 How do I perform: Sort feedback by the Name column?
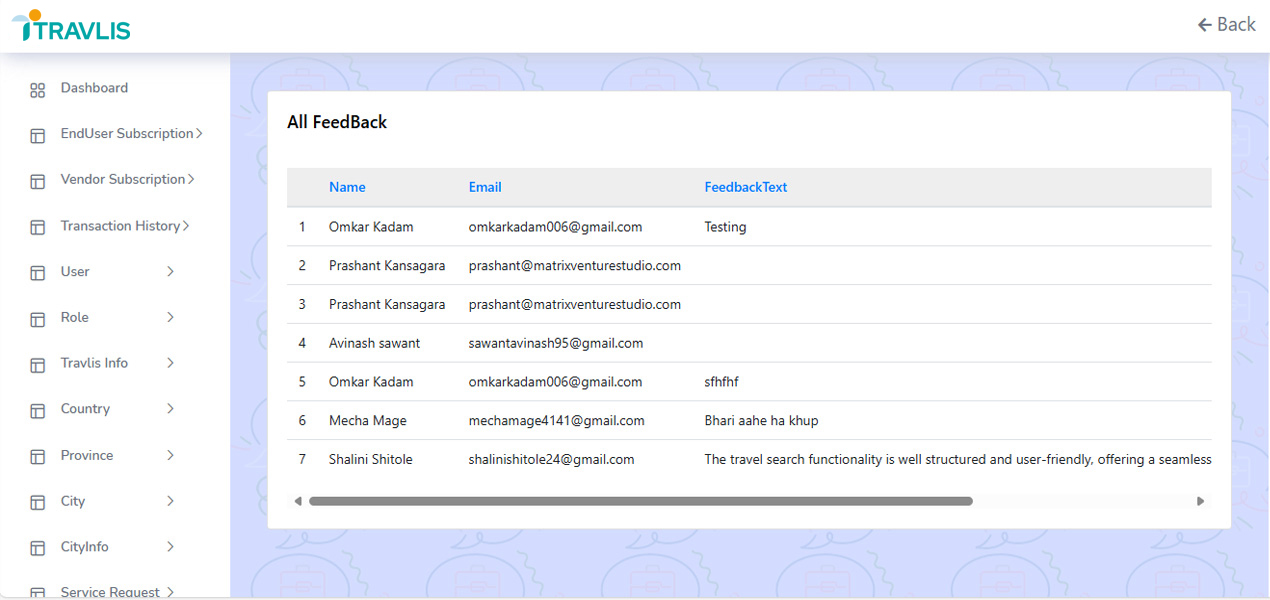347,187
